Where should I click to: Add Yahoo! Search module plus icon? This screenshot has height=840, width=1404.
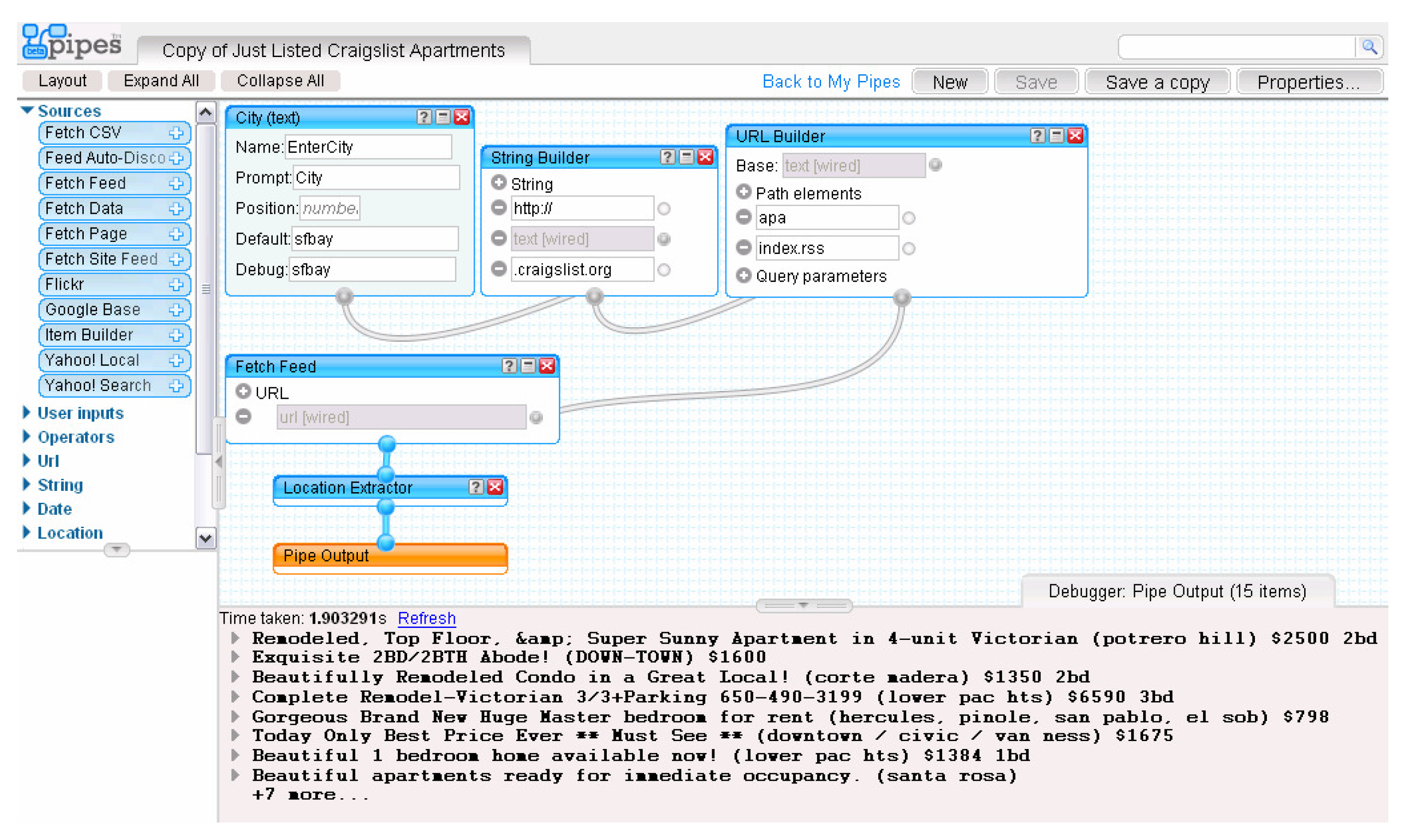pos(176,385)
